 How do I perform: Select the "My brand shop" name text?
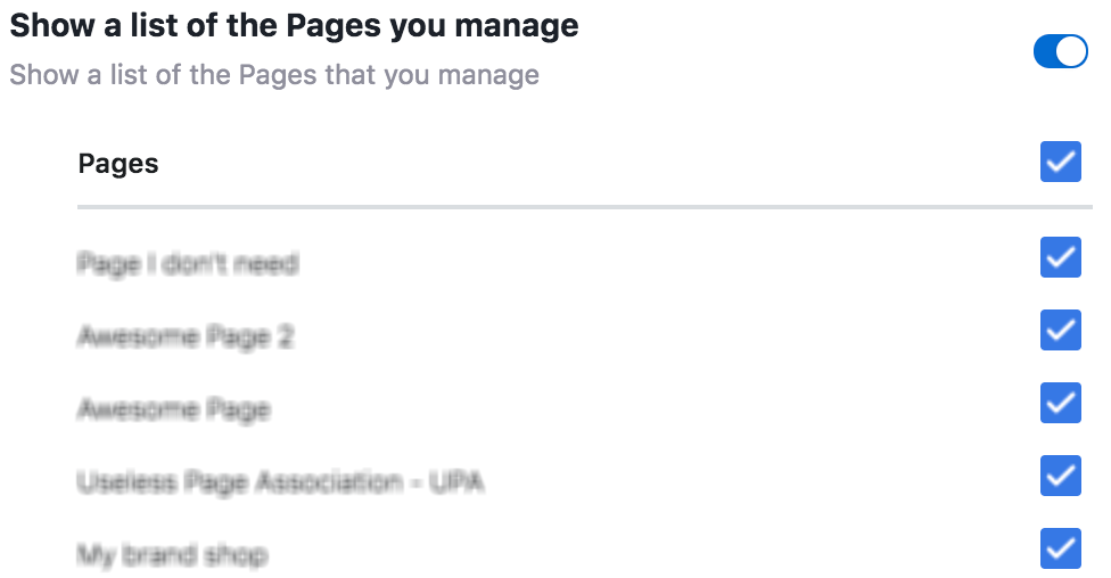[x=172, y=555]
